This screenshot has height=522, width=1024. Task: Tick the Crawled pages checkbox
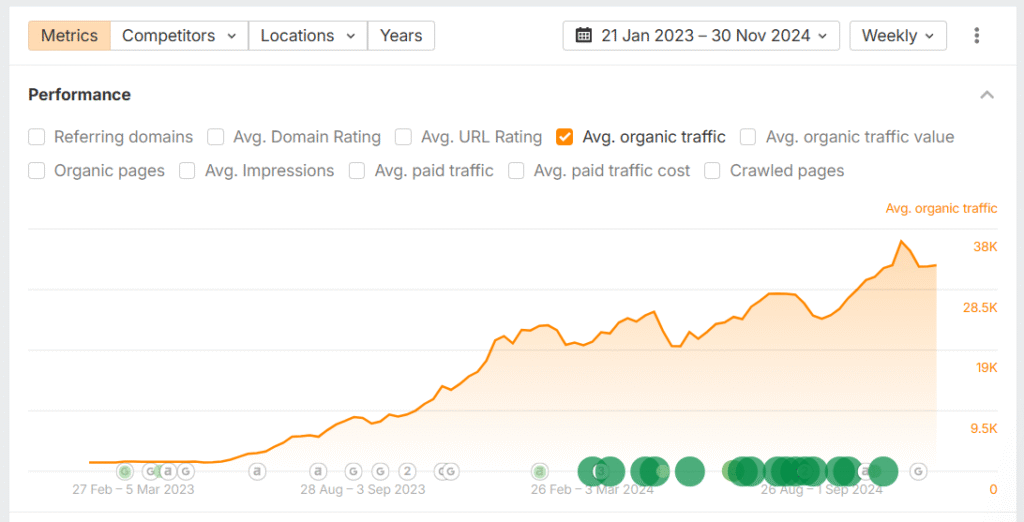click(x=713, y=171)
